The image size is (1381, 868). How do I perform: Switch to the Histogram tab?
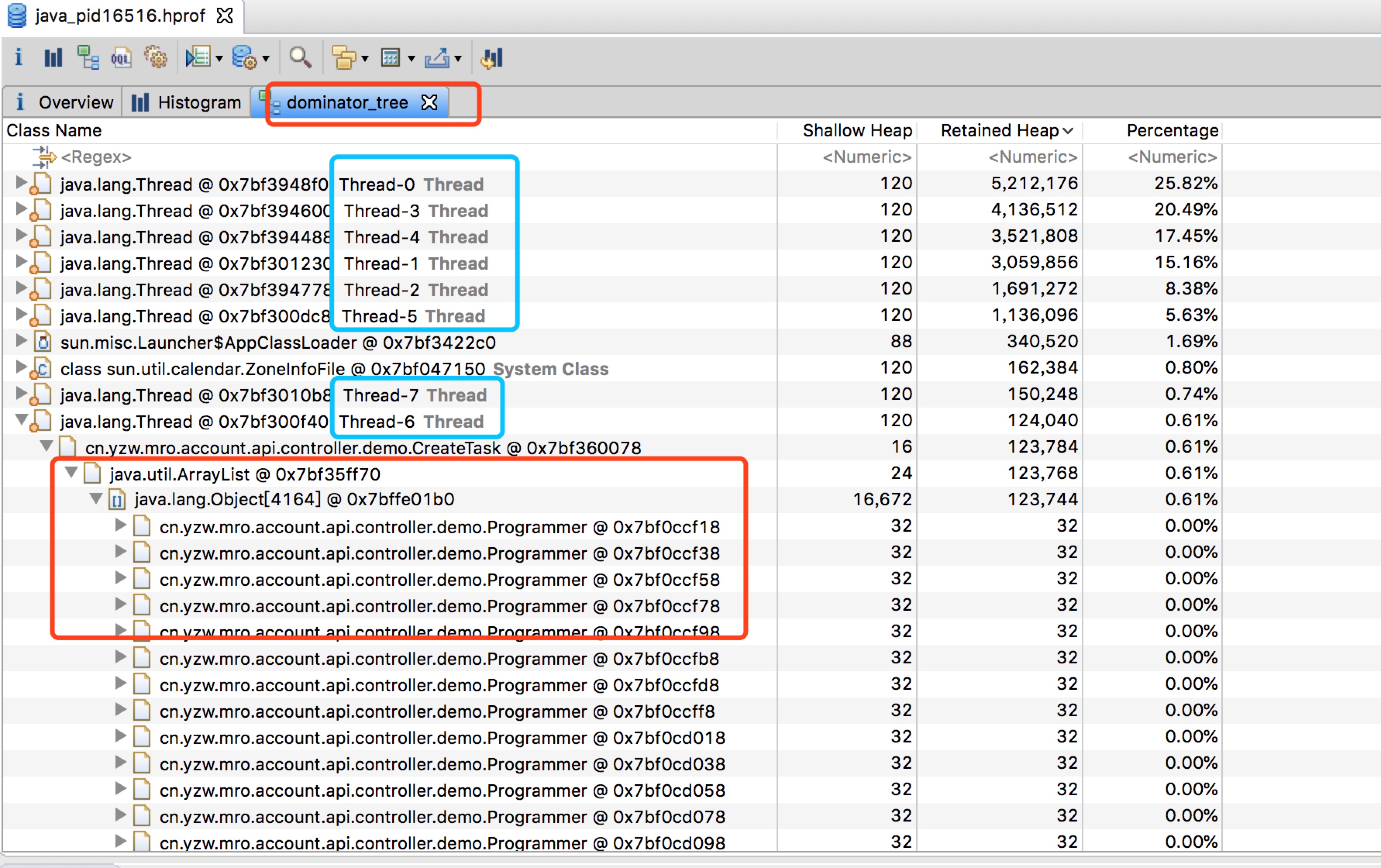pyautogui.click(x=186, y=103)
